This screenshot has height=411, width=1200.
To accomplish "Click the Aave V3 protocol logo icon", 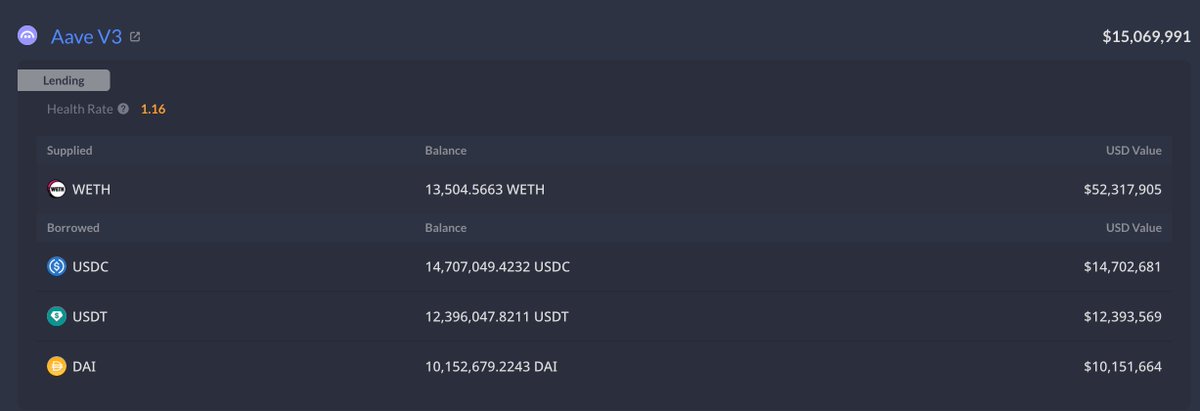I will coord(27,36).
